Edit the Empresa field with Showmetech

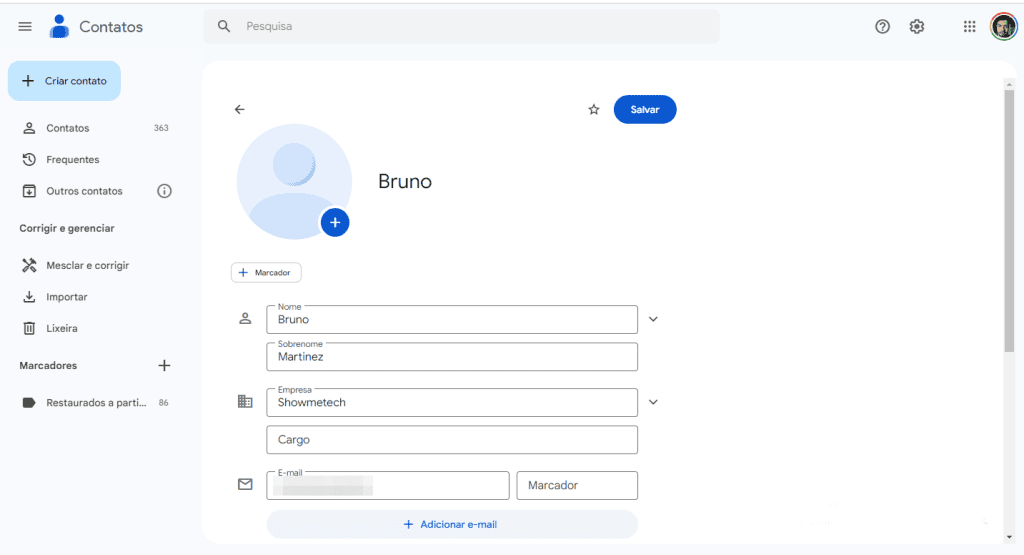pos(452,402)
